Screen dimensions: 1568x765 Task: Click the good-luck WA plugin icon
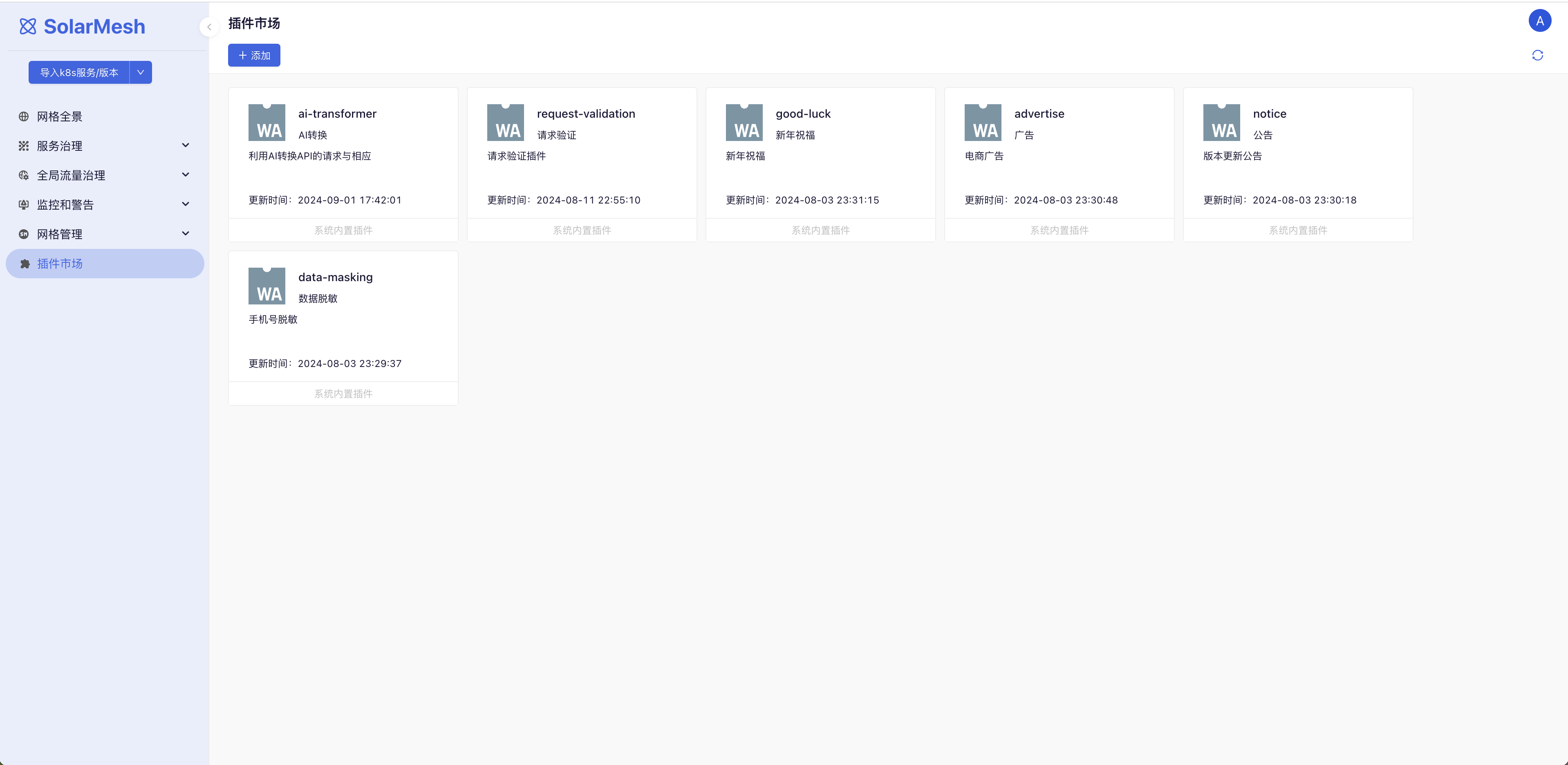744,122
